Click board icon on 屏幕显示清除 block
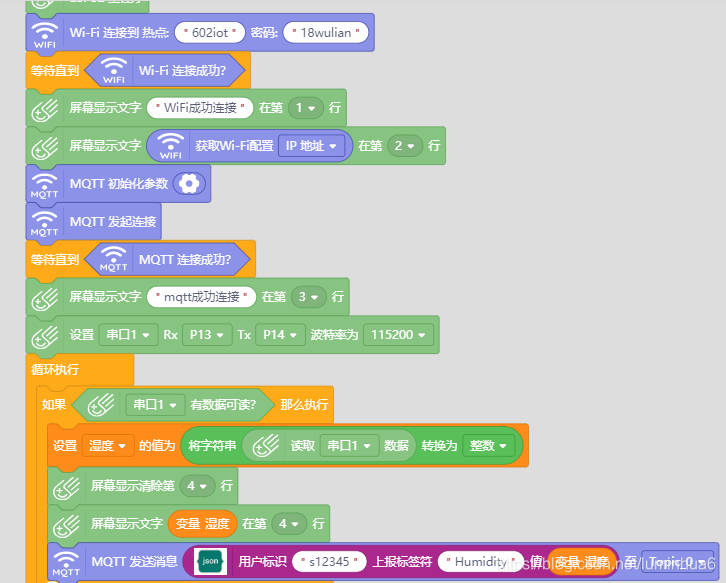The image size is (726, 583). (66, 487)
